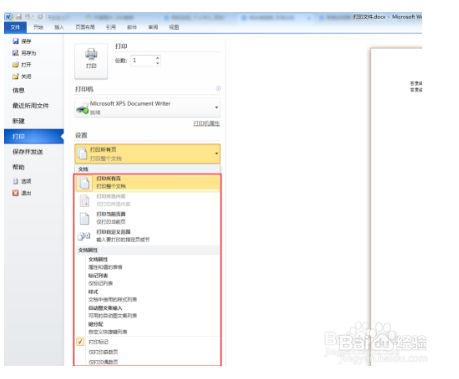459x379 pixels.
Task: Click the Close (关闭) document icon
Action: 16,76
